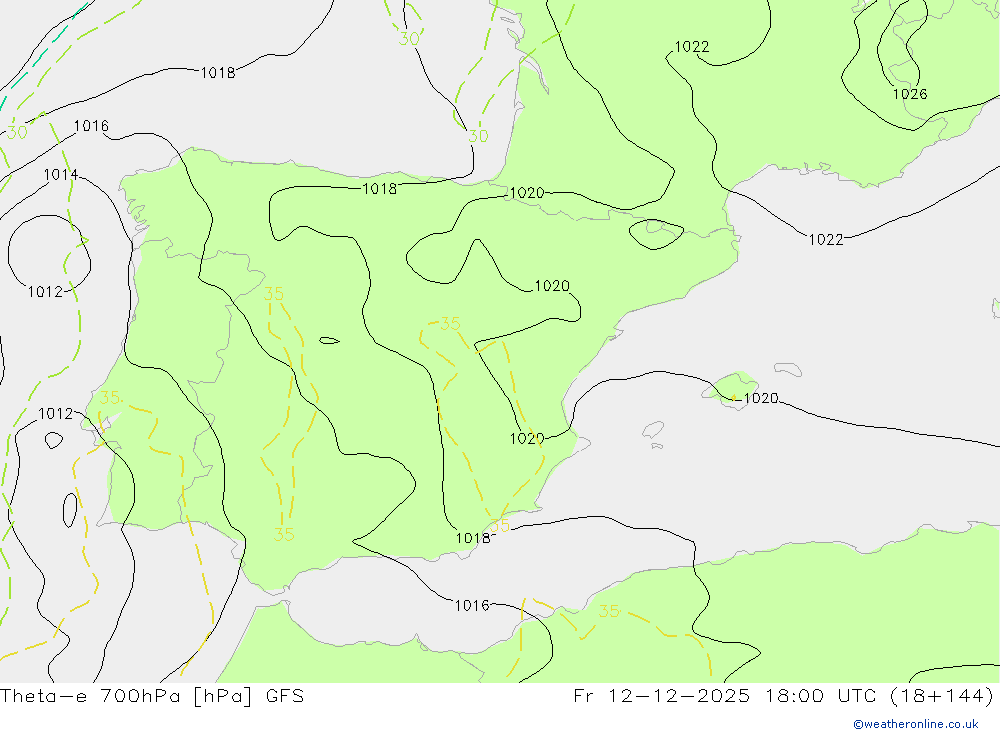Click the 1018 label on Spain's north coast
The width and height of the screenshot is (1000, 733).
(379, 189)
